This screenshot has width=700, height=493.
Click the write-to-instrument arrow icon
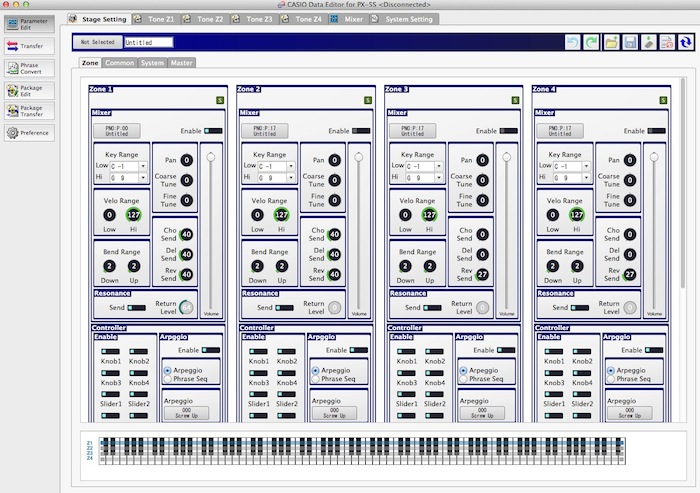649,42
